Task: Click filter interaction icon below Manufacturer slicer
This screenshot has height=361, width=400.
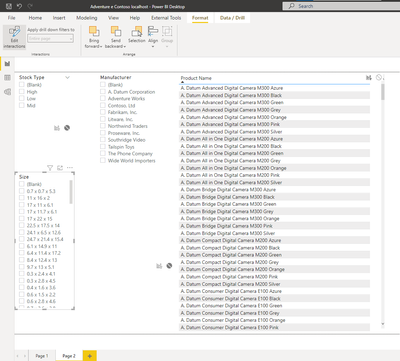Action: (x=159, y=266)
